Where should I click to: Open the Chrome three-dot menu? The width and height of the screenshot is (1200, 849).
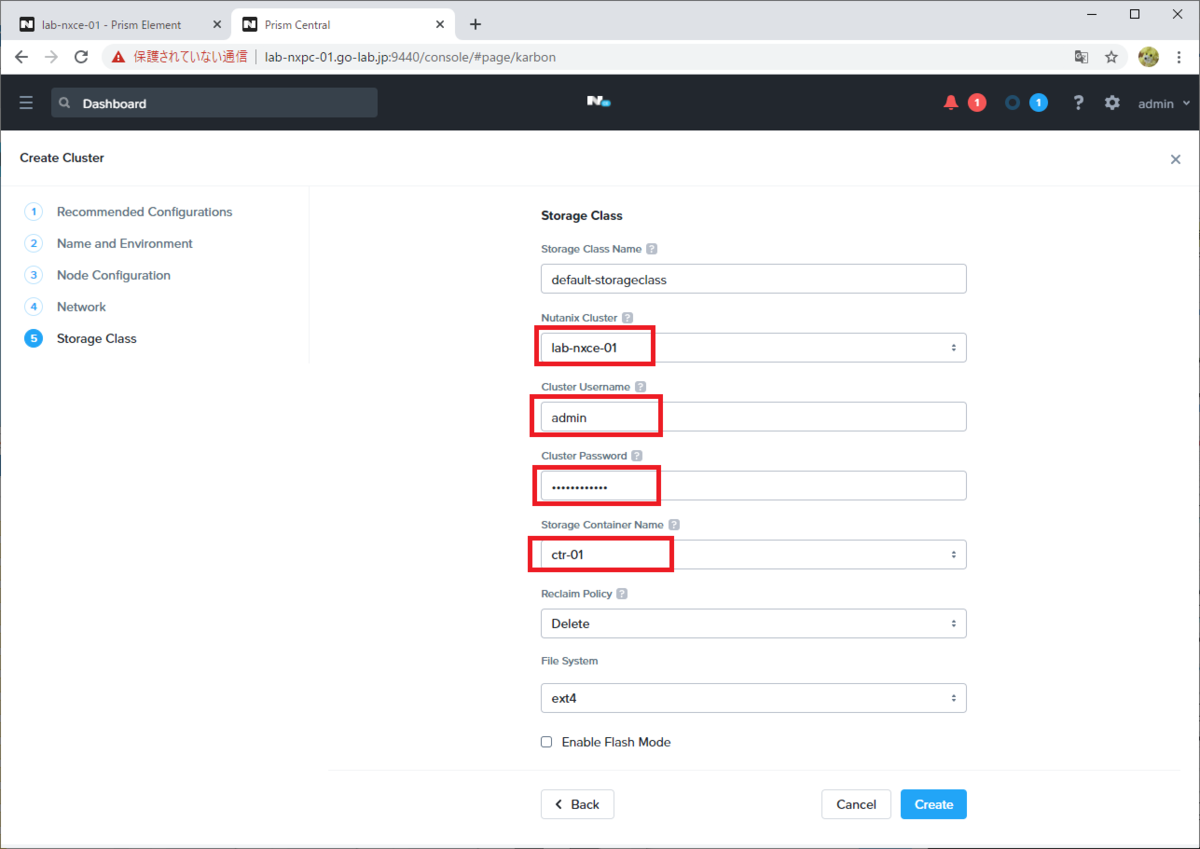[x=1179, y=57]
